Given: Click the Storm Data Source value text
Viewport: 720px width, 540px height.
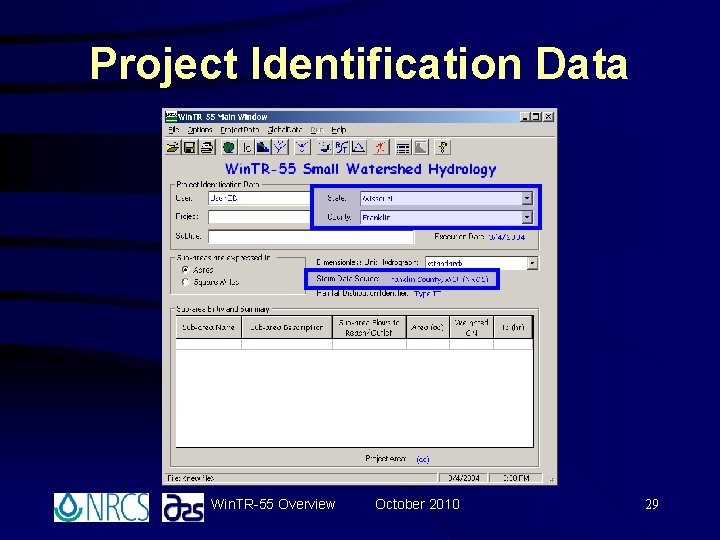Looking at the screenshot, I should coord(440,279).
